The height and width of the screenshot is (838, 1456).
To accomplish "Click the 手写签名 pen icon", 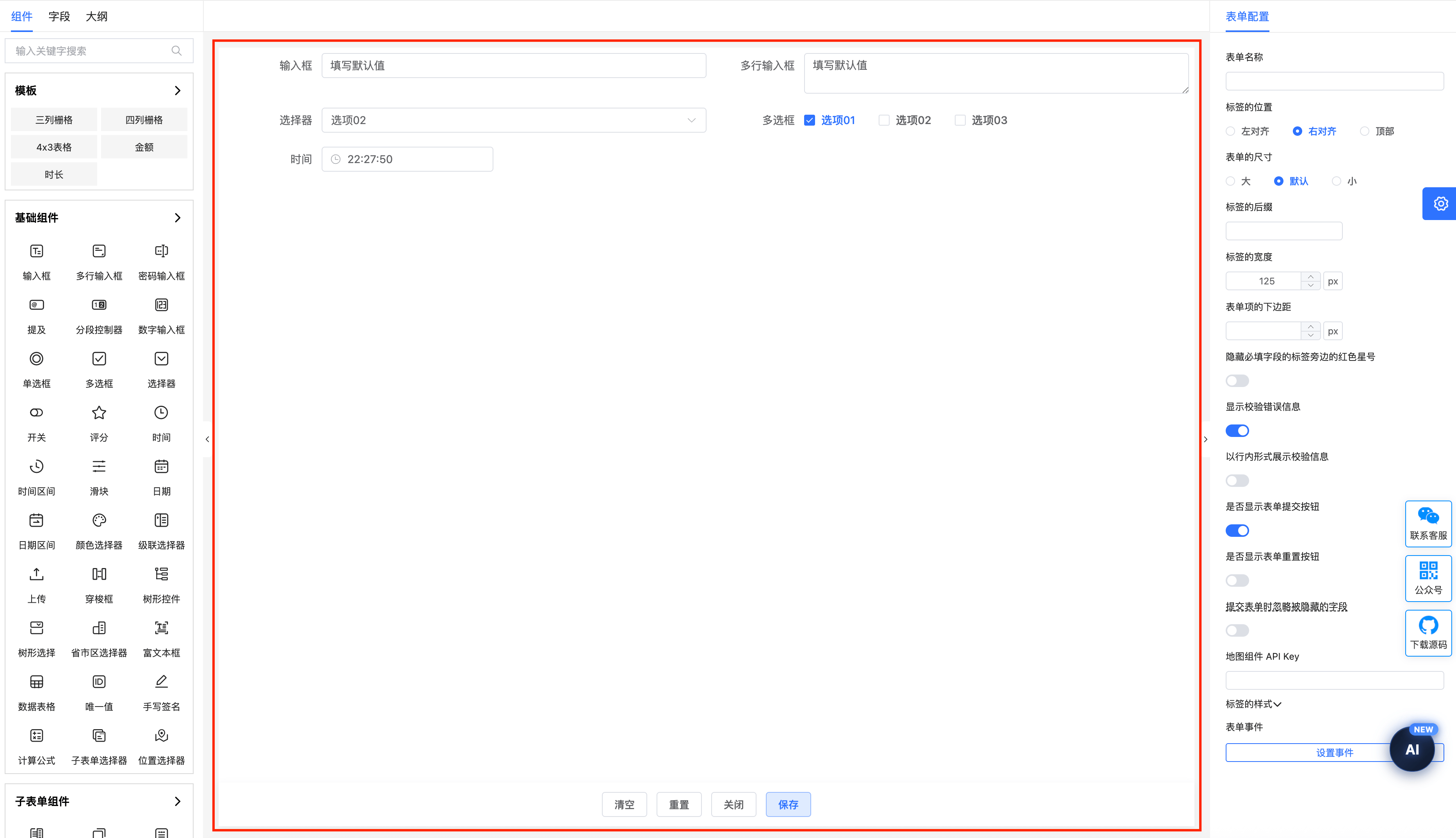I will [x=161, y=682].
